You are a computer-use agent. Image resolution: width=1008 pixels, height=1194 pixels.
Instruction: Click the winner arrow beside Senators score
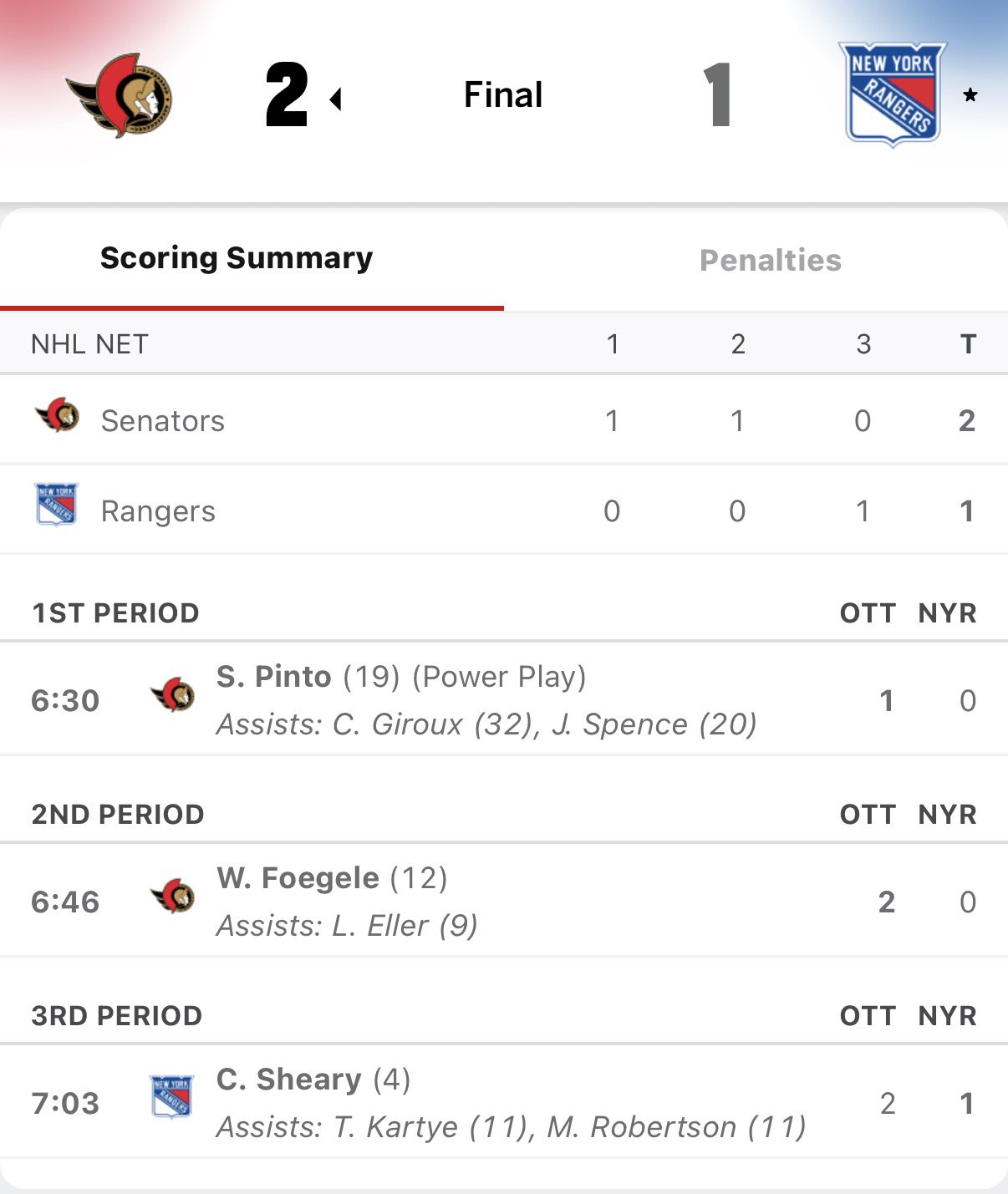pos(336,99)
